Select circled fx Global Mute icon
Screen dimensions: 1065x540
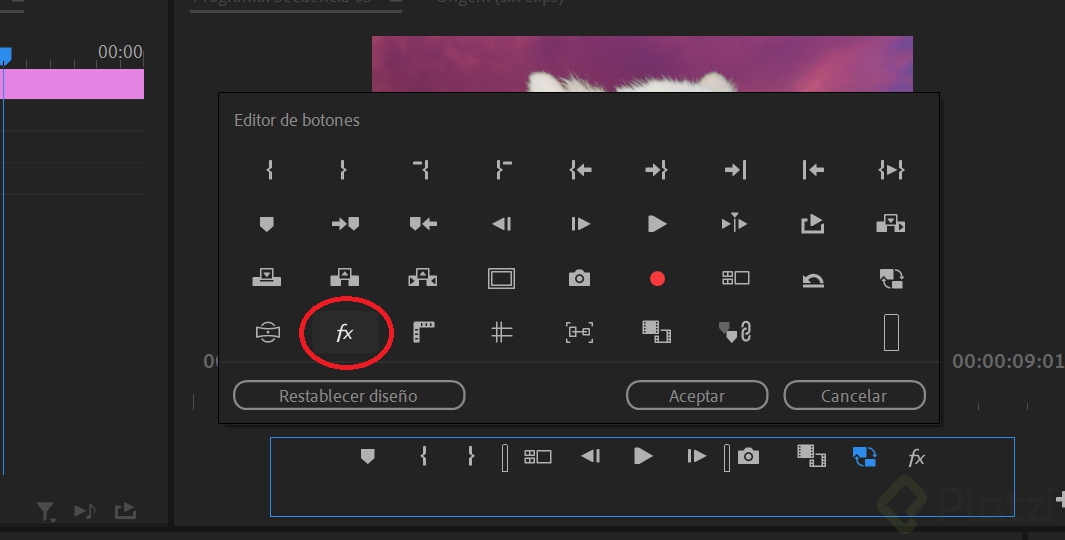[x=344, y=333]
